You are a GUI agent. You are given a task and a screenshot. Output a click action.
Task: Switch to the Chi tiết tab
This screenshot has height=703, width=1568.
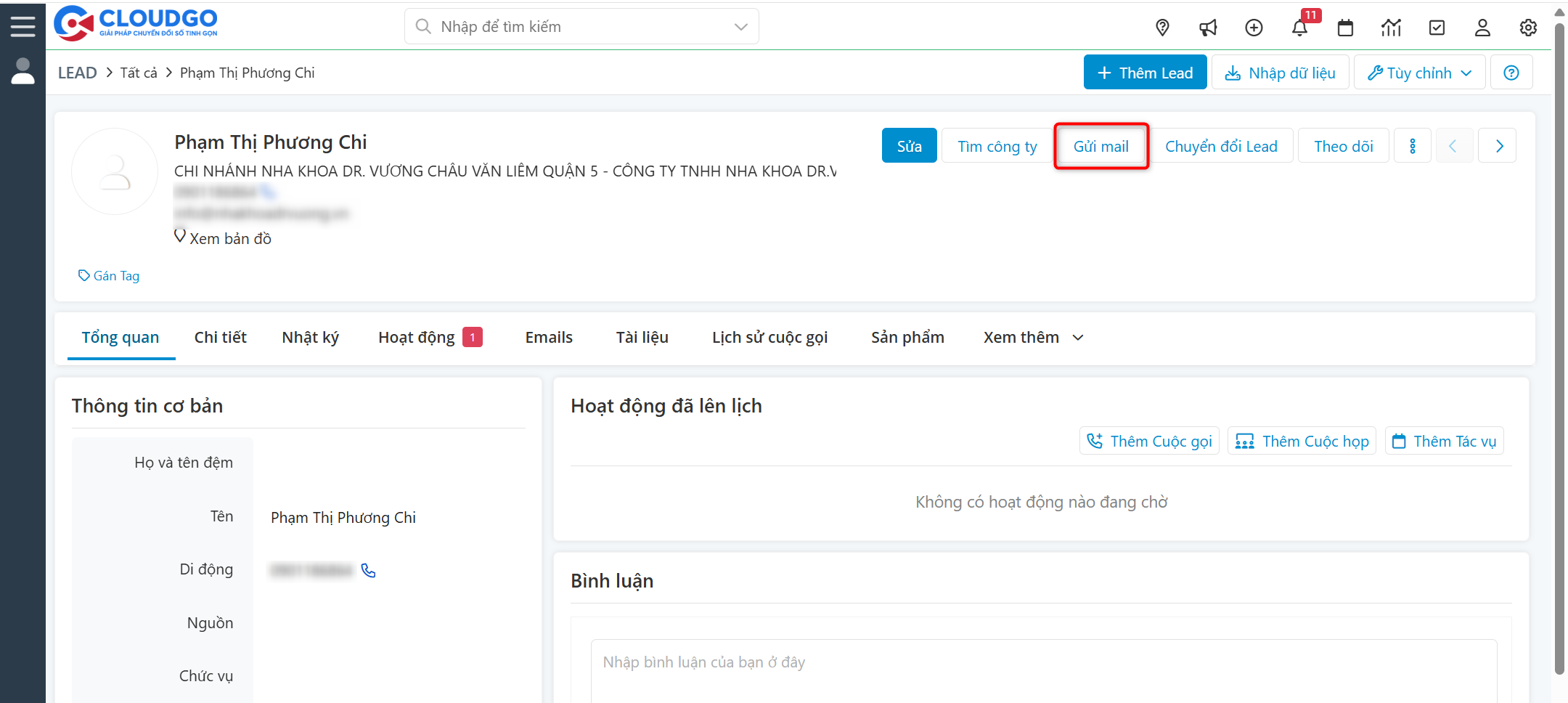[x=220, y=338]
